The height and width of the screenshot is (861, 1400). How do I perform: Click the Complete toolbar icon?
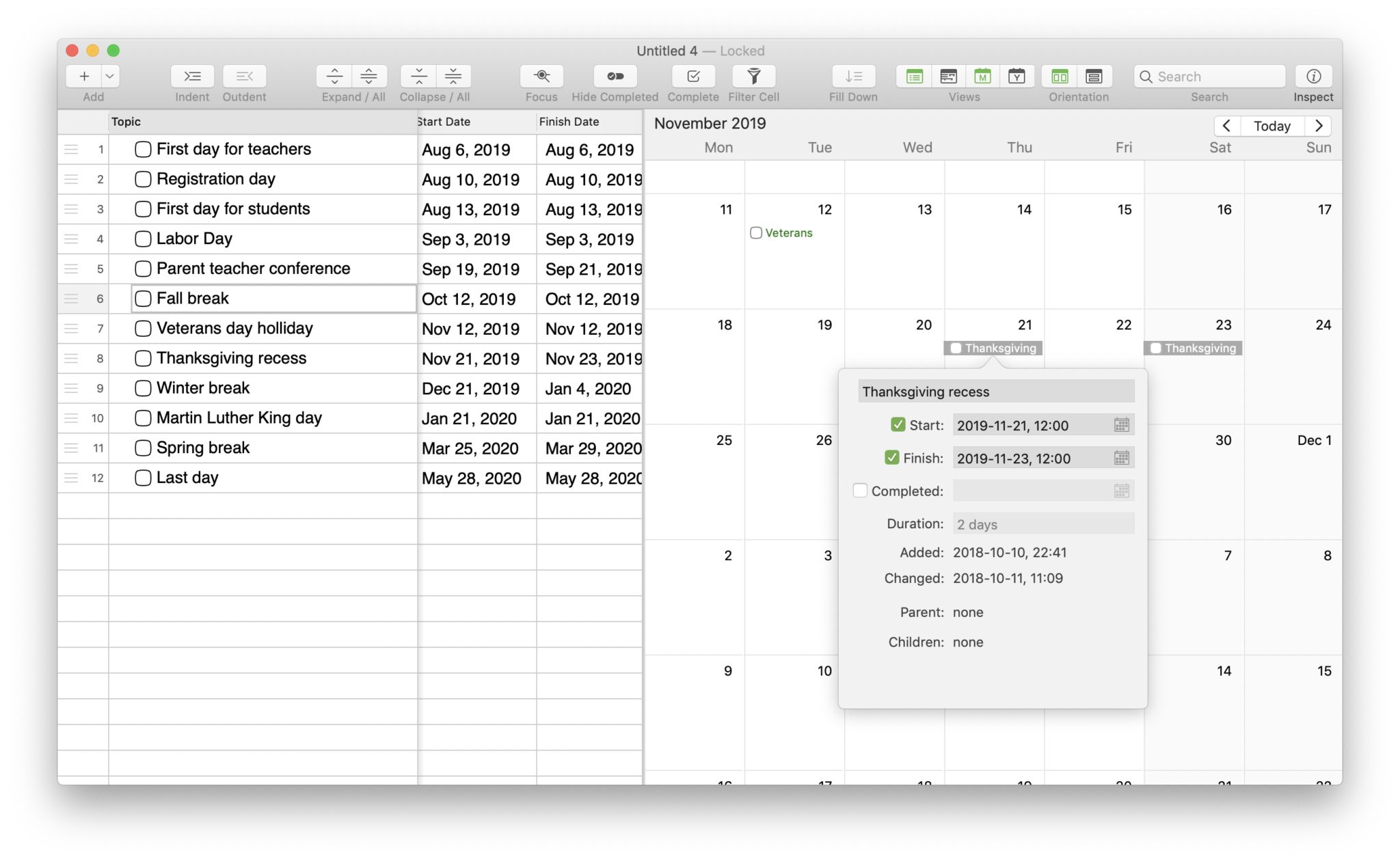693,76
